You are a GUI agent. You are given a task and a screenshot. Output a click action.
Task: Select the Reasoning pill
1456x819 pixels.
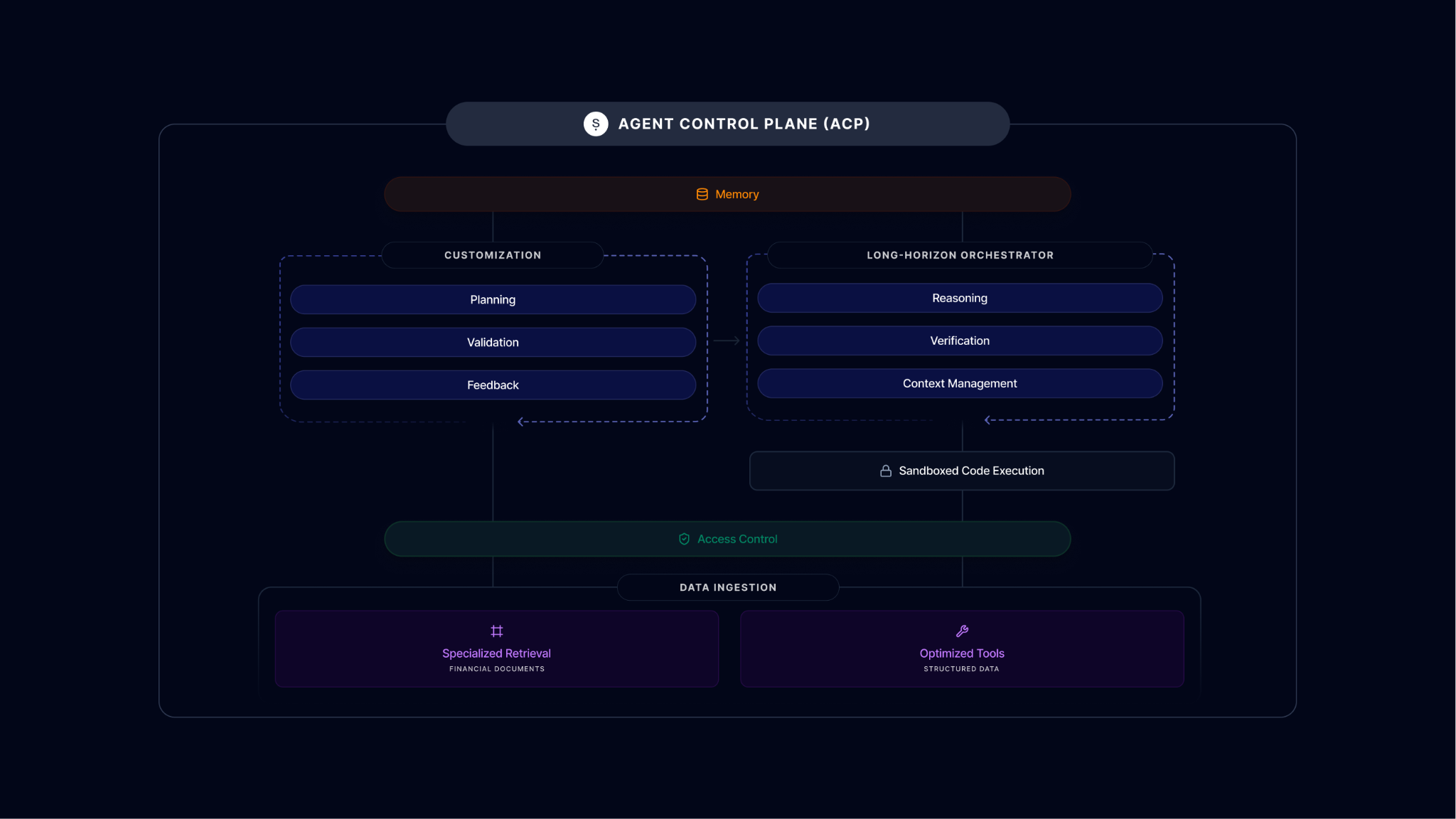coord(960,298)
